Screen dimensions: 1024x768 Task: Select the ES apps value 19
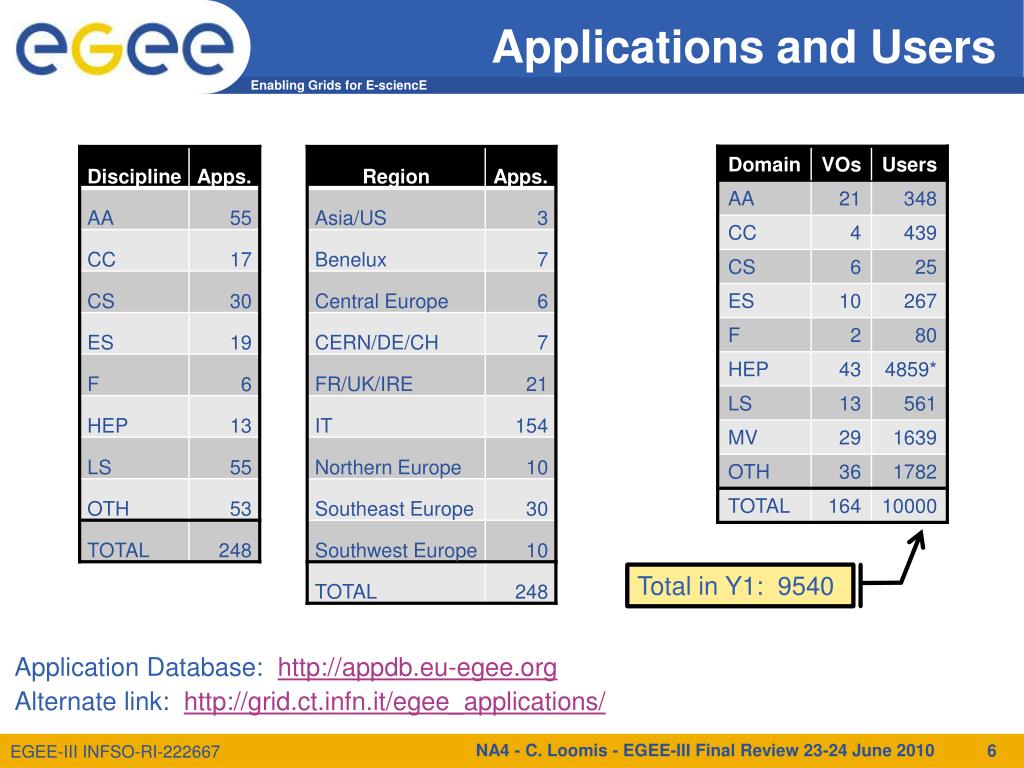[240, 343]
